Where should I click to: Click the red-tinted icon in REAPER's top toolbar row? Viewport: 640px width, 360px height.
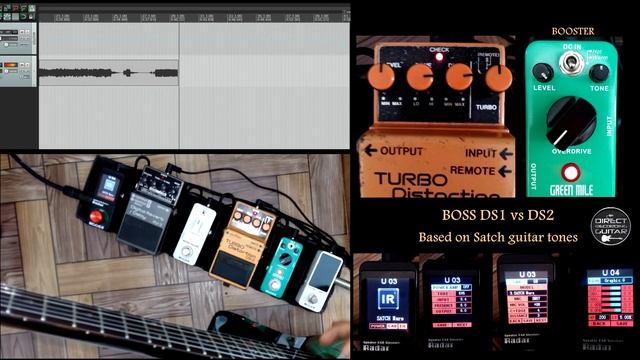[x=15, y=7]
